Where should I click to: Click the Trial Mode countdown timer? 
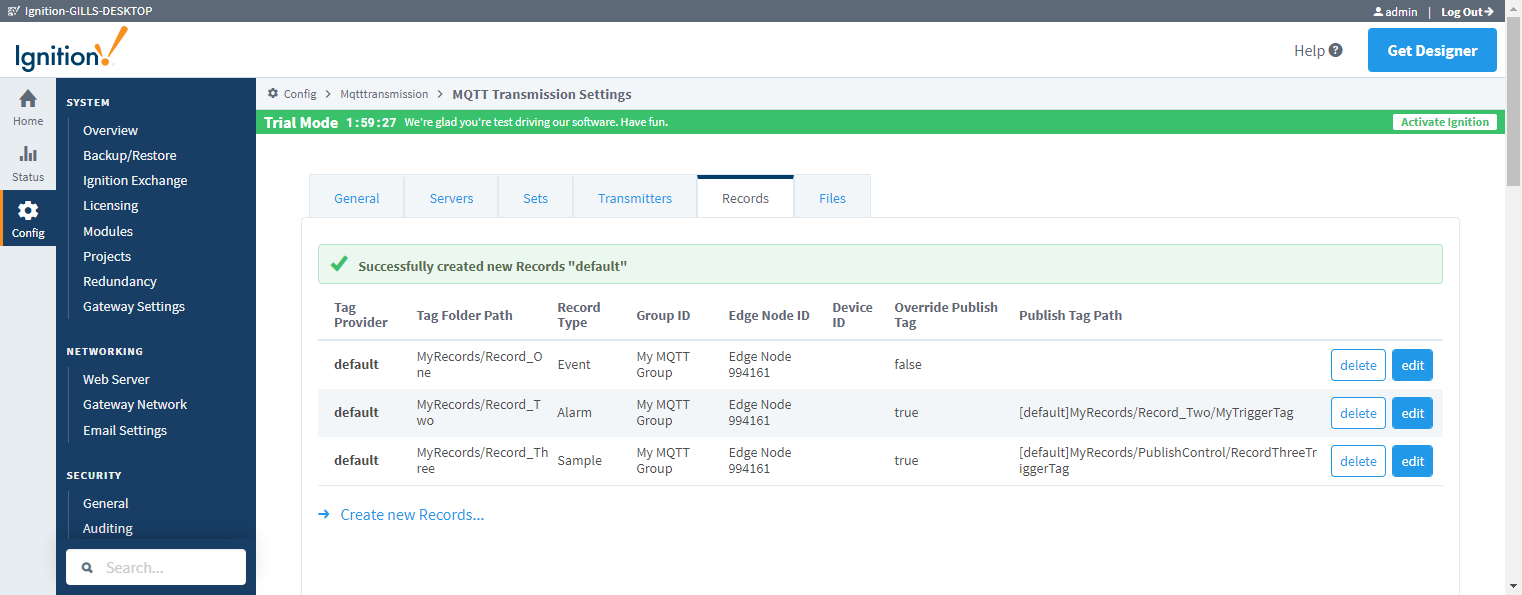pyautogui.click(x=371, y=122)
